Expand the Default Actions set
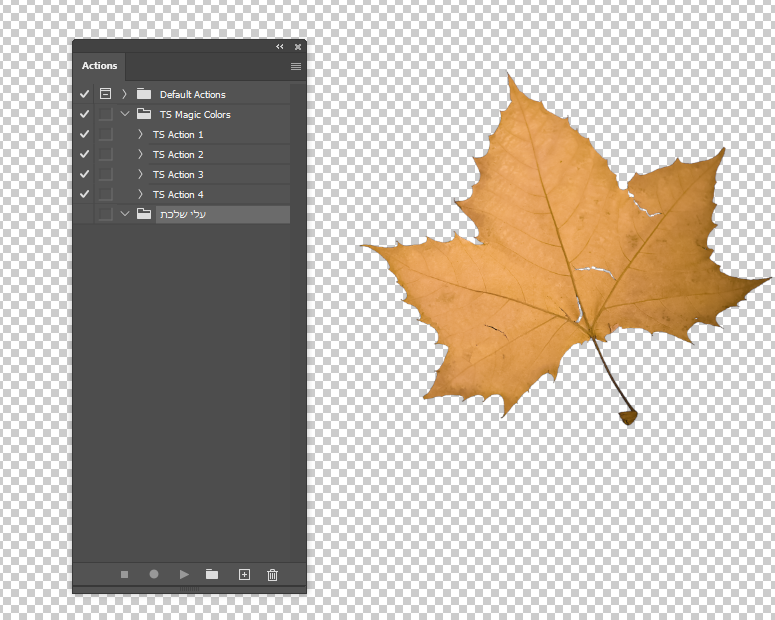The height and width of the screenshot is (620, 775). (125, 94)
